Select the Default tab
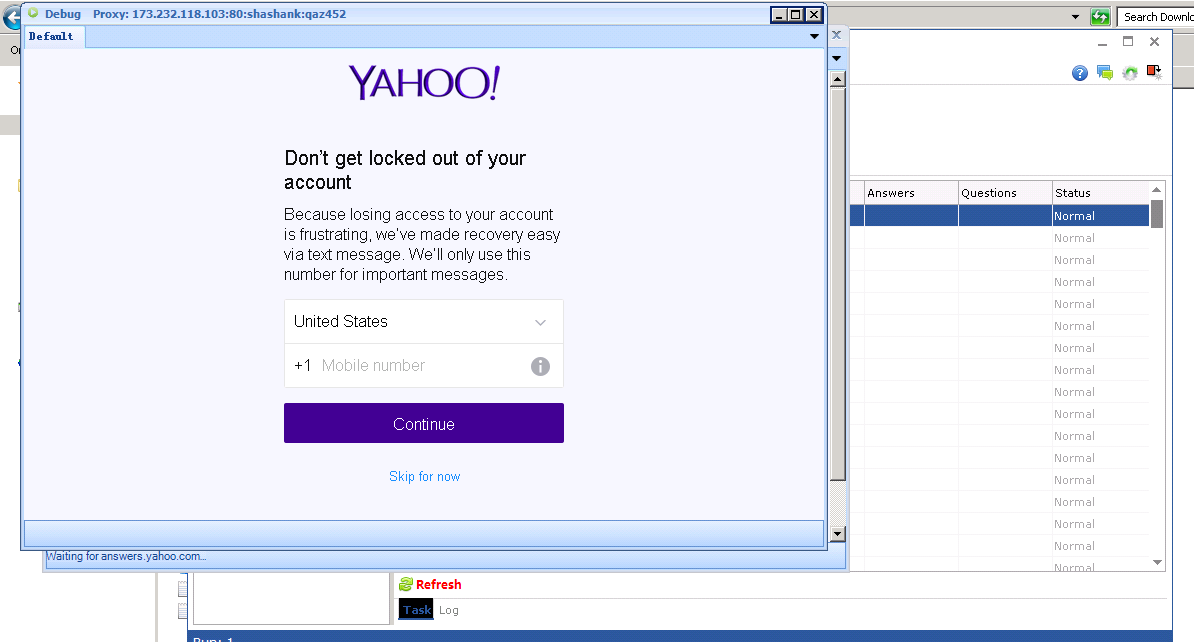Image resolution: width=1194 pixels, height=642 pixels. pyautogui.click(x=51, y=36)
